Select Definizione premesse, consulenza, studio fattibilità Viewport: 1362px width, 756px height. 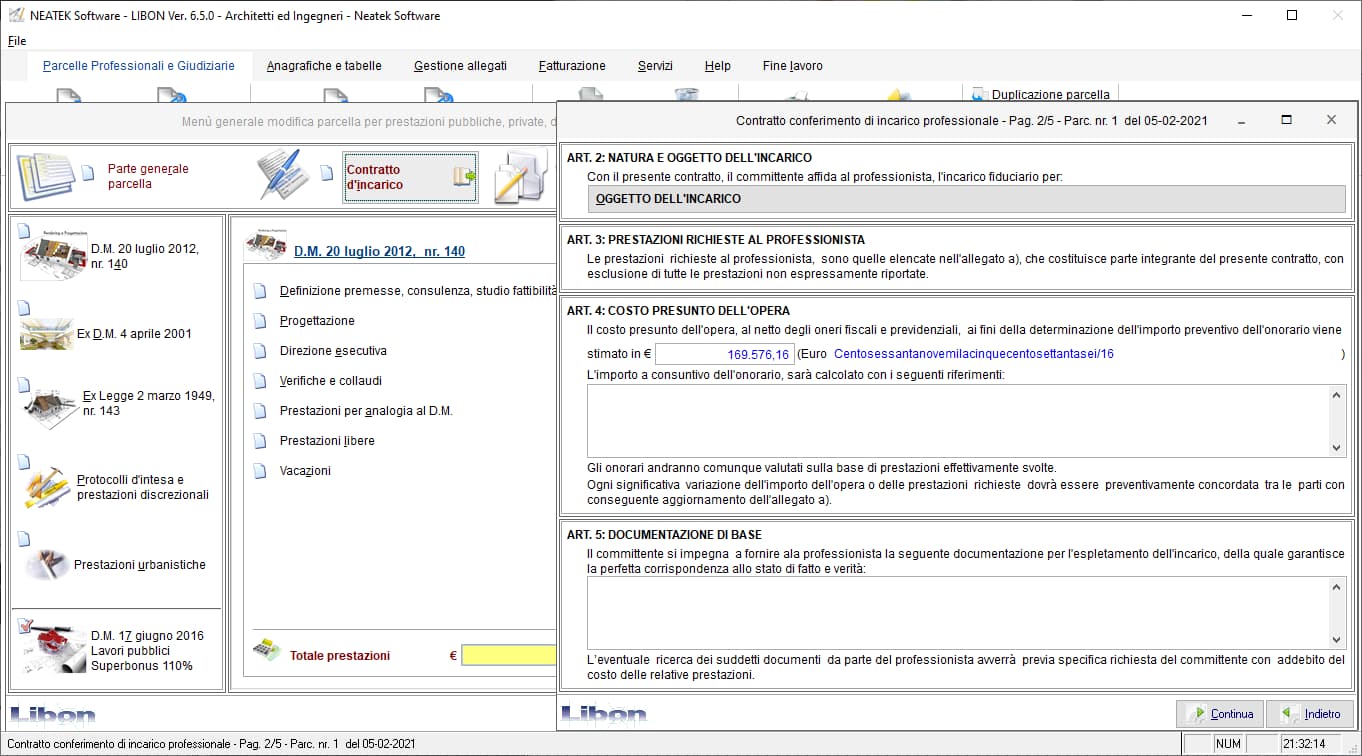417,291
